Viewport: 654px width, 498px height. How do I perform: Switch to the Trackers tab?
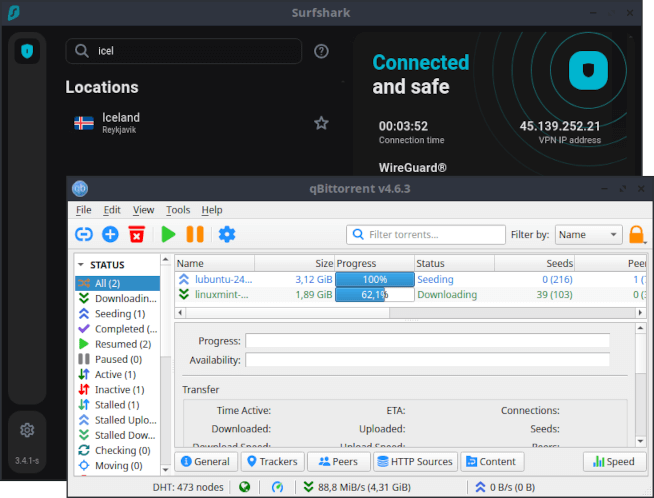pyautogui.click(x=273, y=461)
